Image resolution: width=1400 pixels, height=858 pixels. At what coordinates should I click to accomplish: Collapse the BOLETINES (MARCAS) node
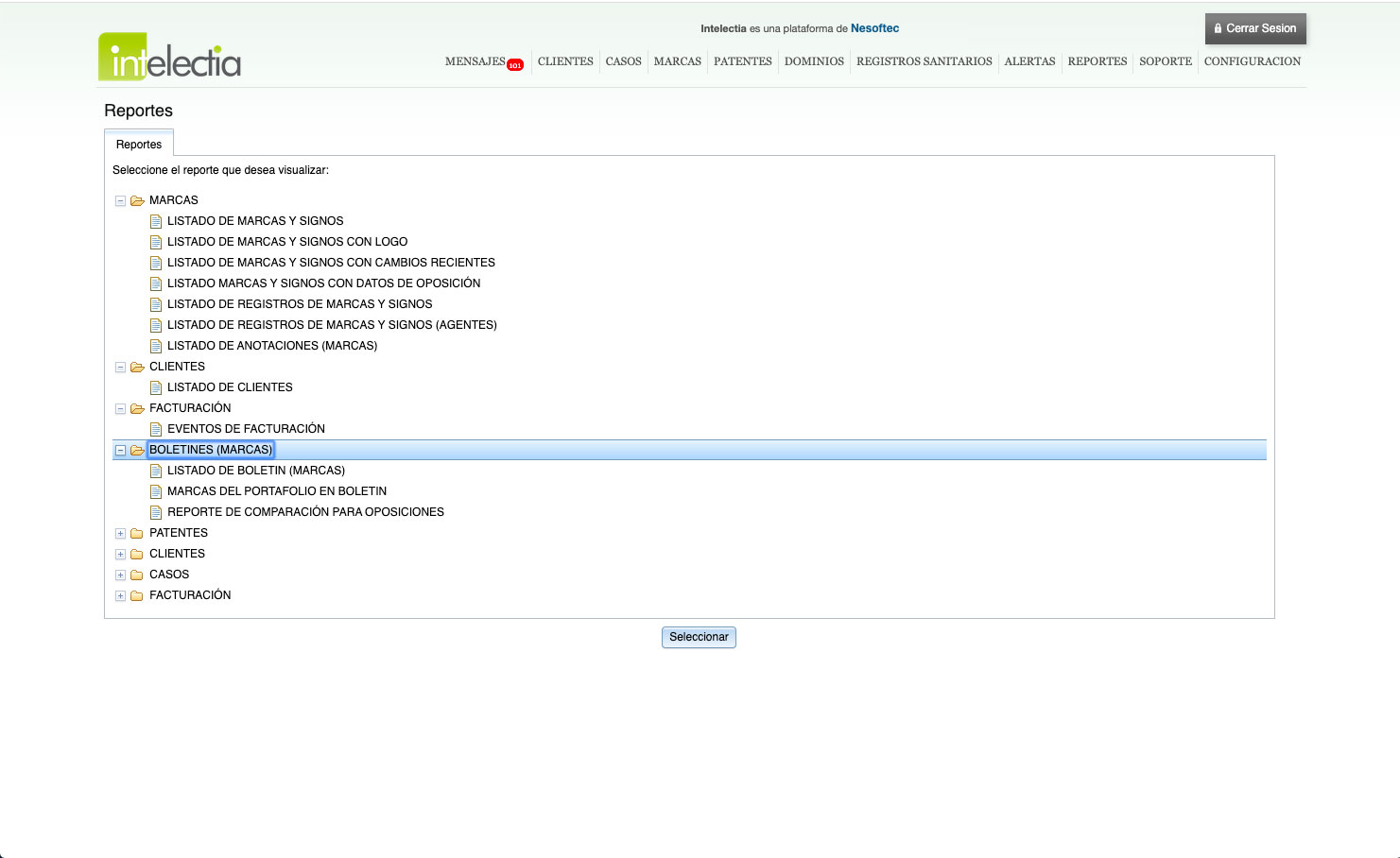(120, 450)
